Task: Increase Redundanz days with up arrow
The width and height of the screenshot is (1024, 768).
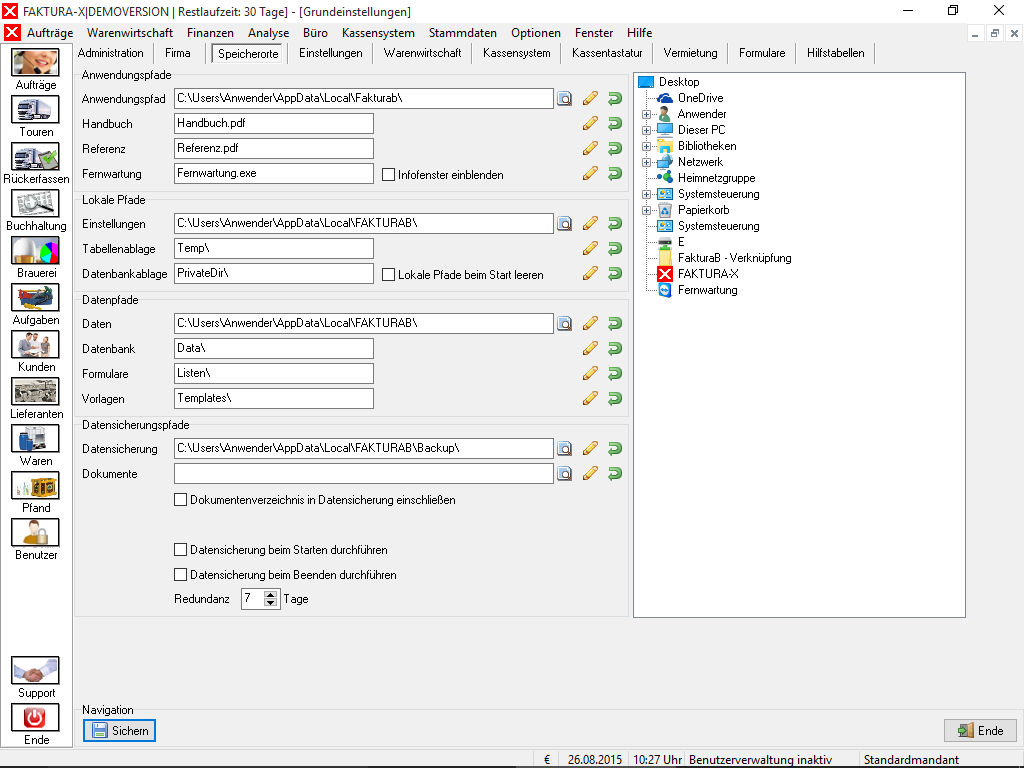Action: coord(270,594)
